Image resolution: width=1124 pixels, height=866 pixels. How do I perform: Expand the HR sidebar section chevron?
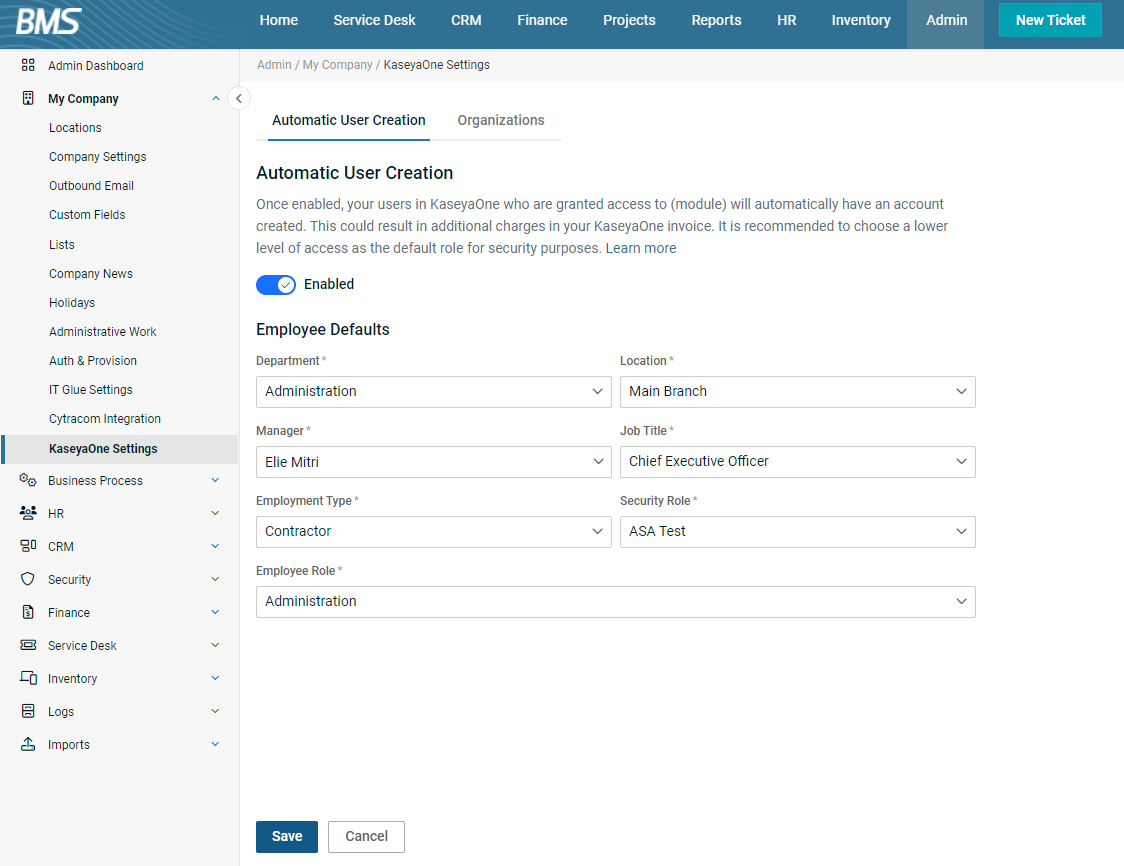point(216,513)
